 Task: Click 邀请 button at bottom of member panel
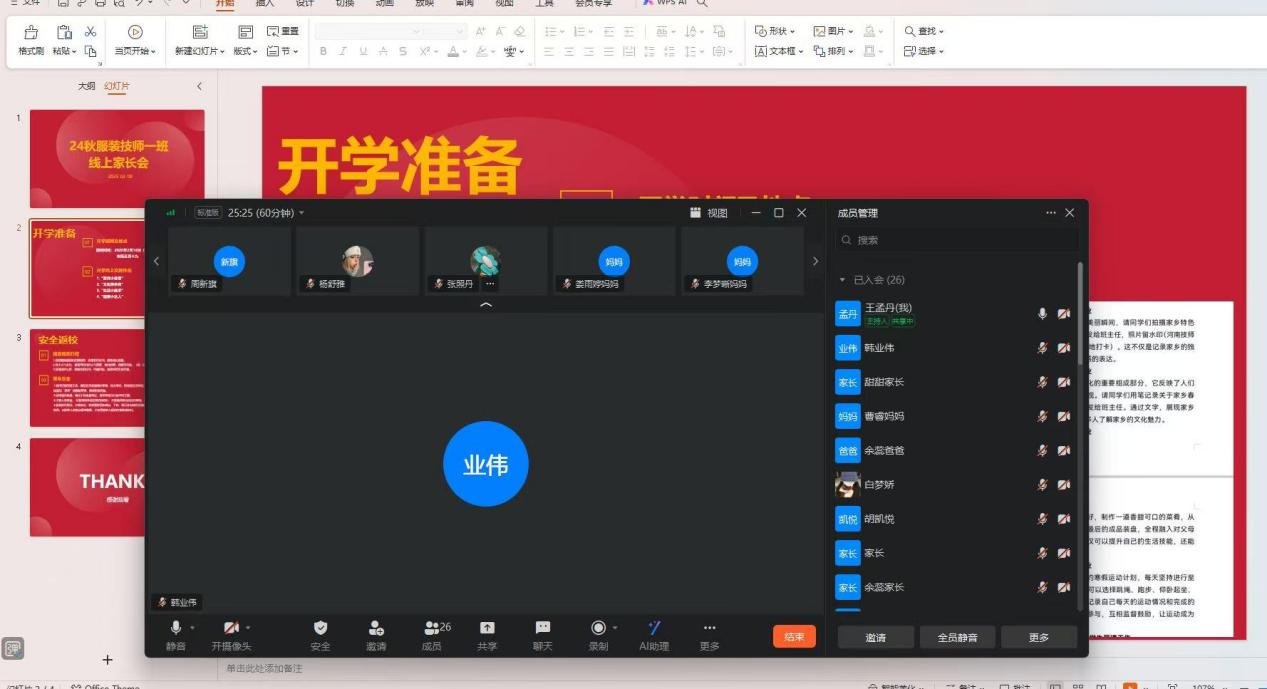point(875,637)
